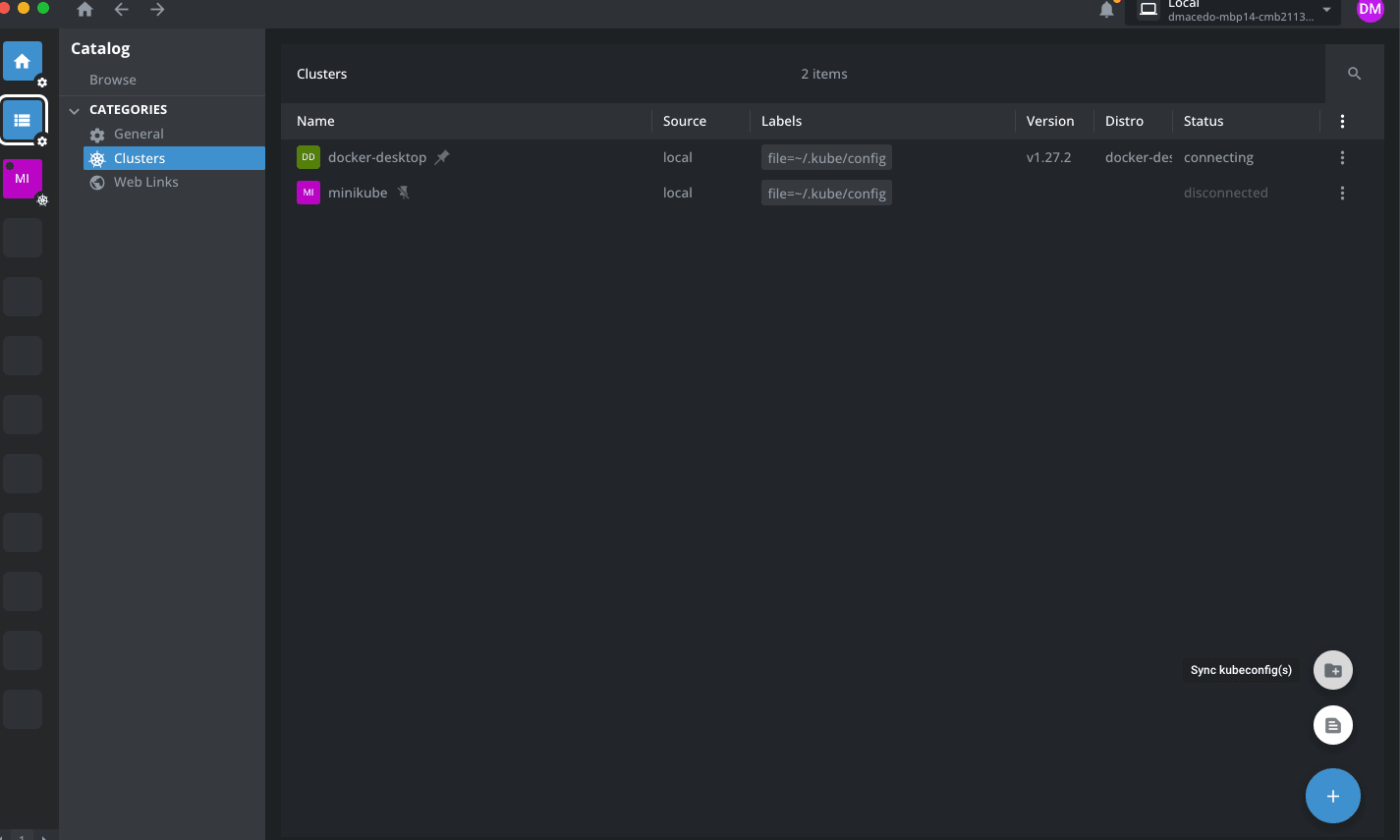Viewport: 1400px width, 840px height.
Task: Open the DM user avatar
Action: (1370, 10)
